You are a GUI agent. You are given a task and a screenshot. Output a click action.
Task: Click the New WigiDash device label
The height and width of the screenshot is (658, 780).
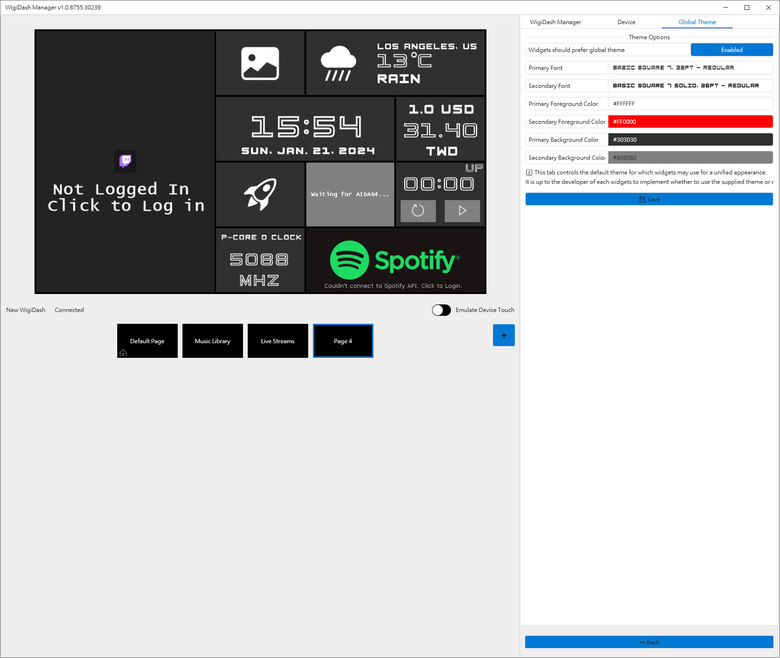25,310
